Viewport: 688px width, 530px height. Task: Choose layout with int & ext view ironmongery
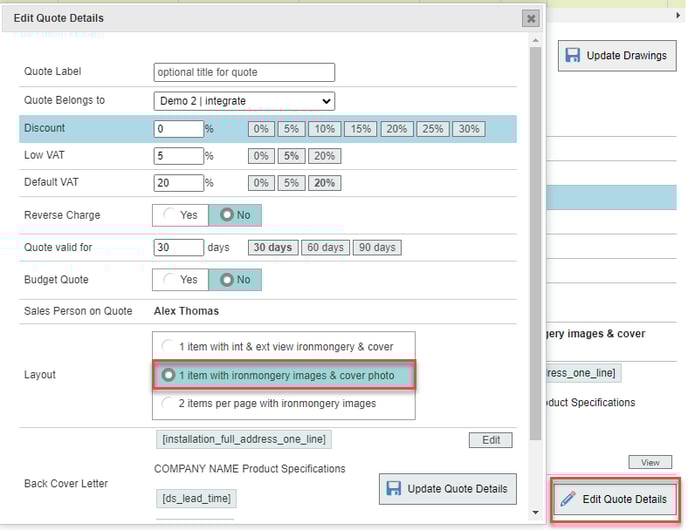169,346
